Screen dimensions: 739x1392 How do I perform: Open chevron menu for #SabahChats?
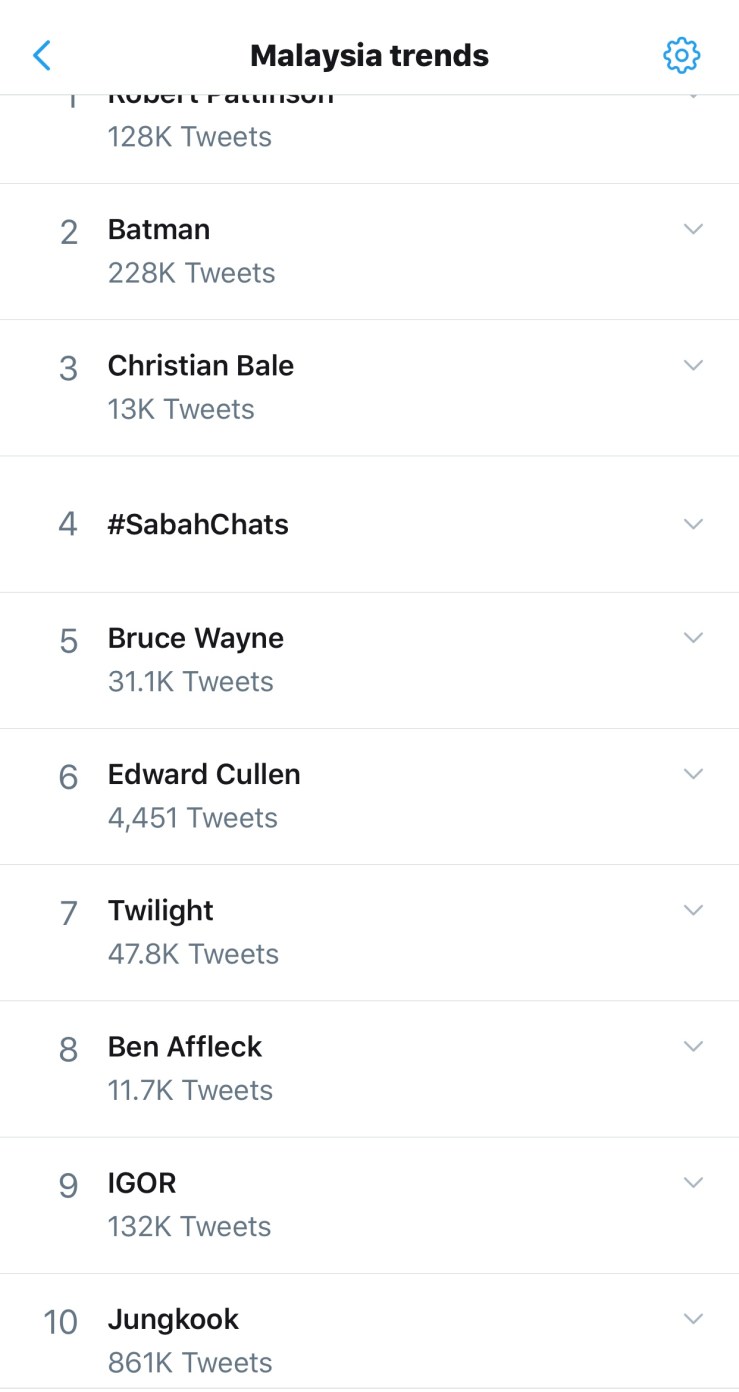693,524
